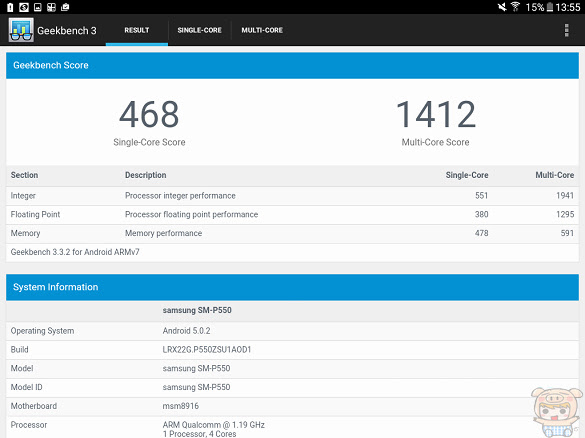This screenshot has width=585, height=438.
Task: Tap the Processor label
Action: [29, 425]
